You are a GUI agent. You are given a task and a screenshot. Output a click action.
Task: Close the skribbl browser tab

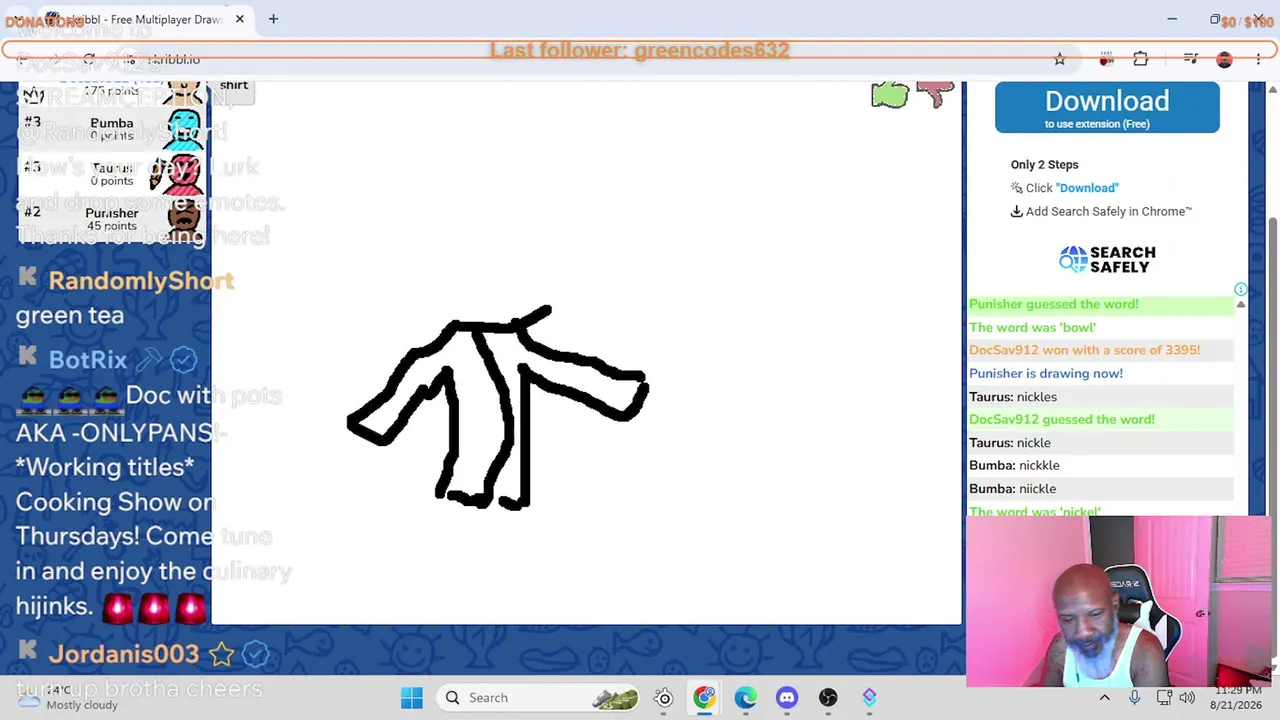point(240,19)
